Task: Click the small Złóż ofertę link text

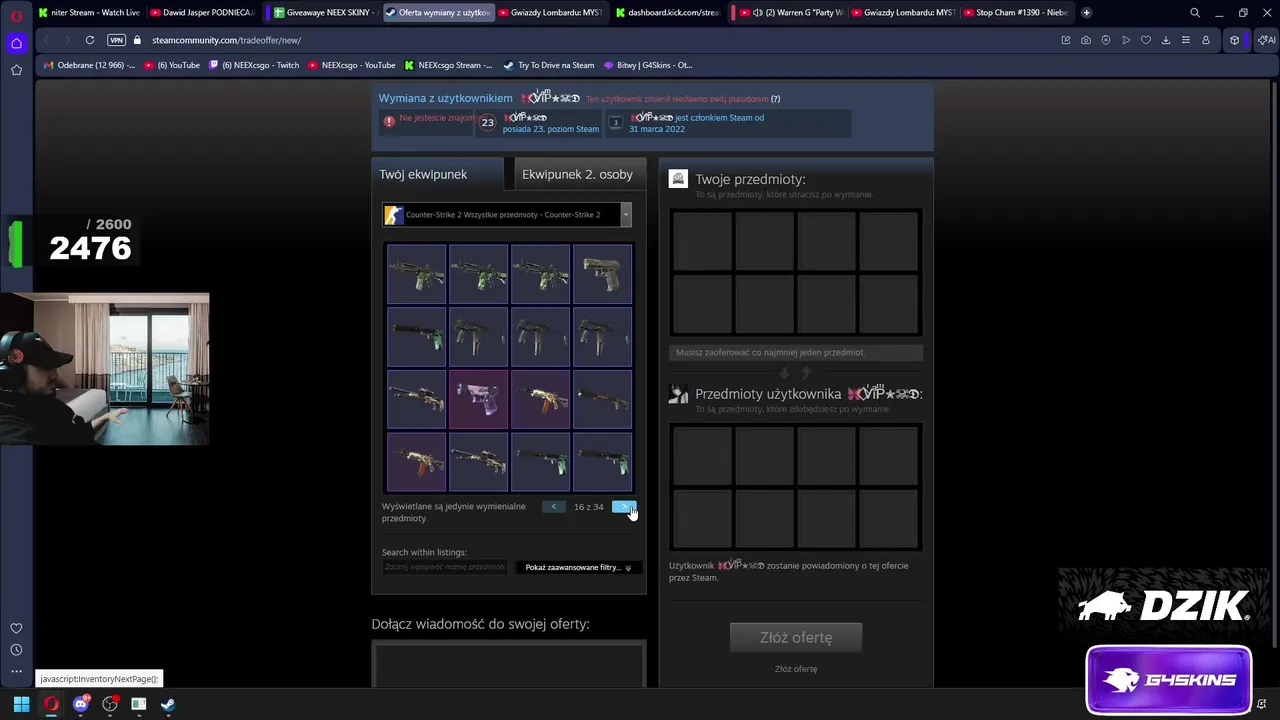Action: coord(796,669)
